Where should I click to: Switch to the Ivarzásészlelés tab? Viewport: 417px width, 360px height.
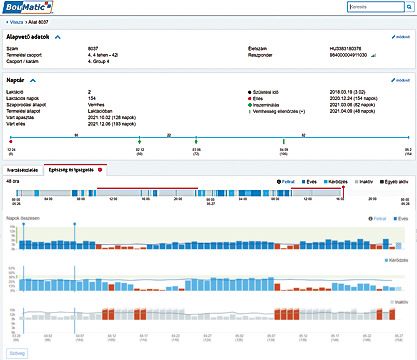[23, 170]
